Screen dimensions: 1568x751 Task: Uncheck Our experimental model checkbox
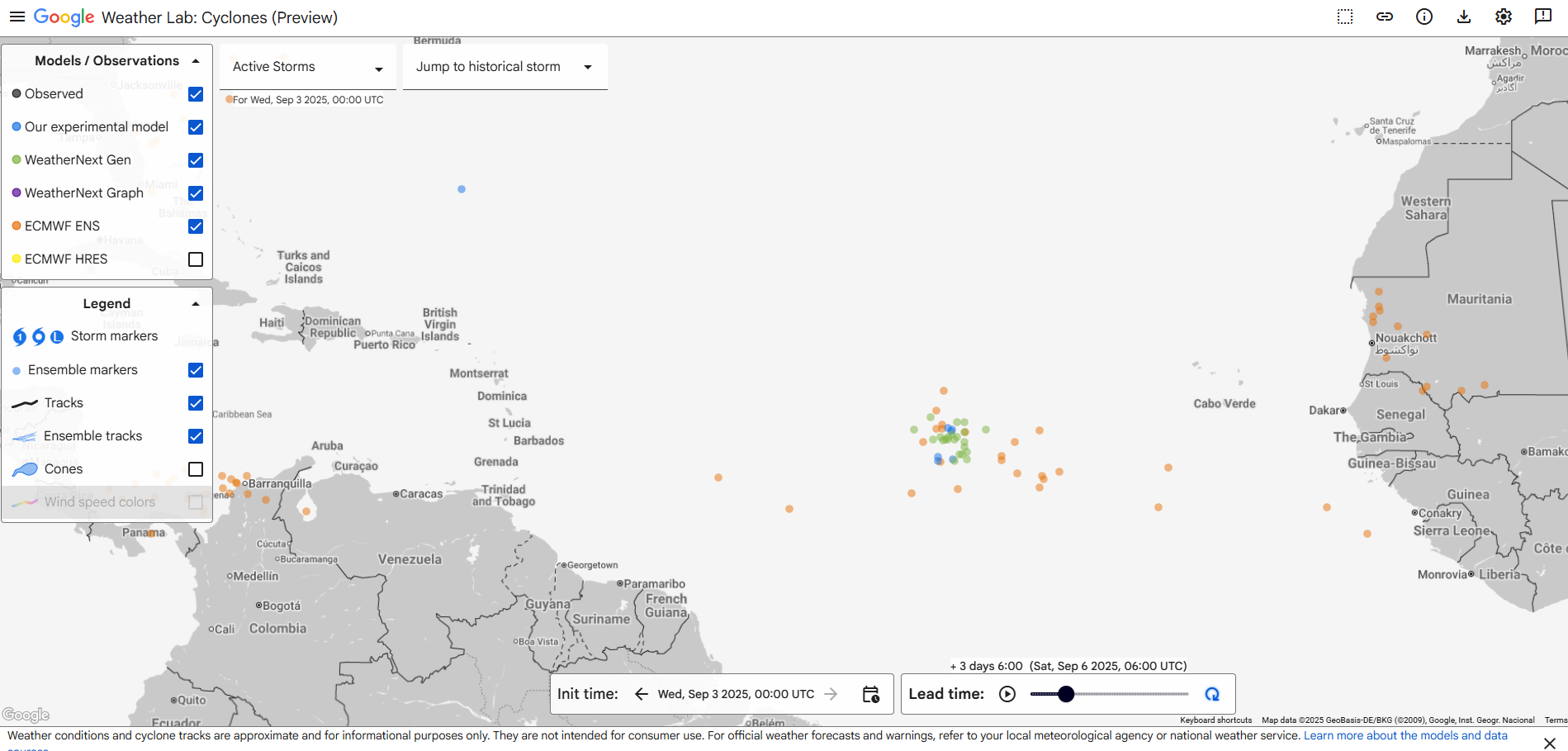pos(196,127)
